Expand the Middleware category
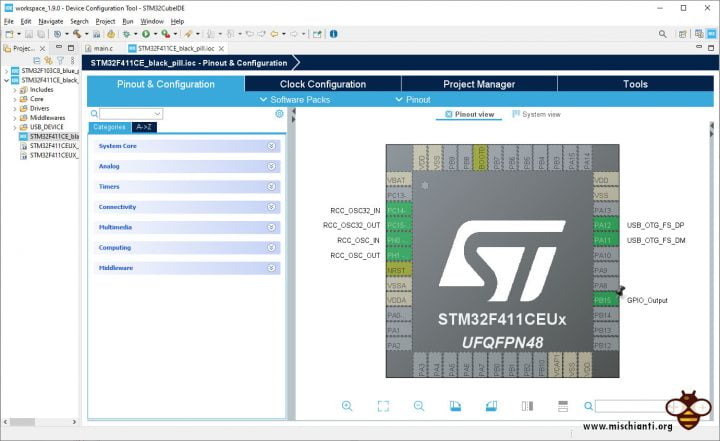Image resolution: width=720 pixels, height=441 pixels. pos(187,268)
